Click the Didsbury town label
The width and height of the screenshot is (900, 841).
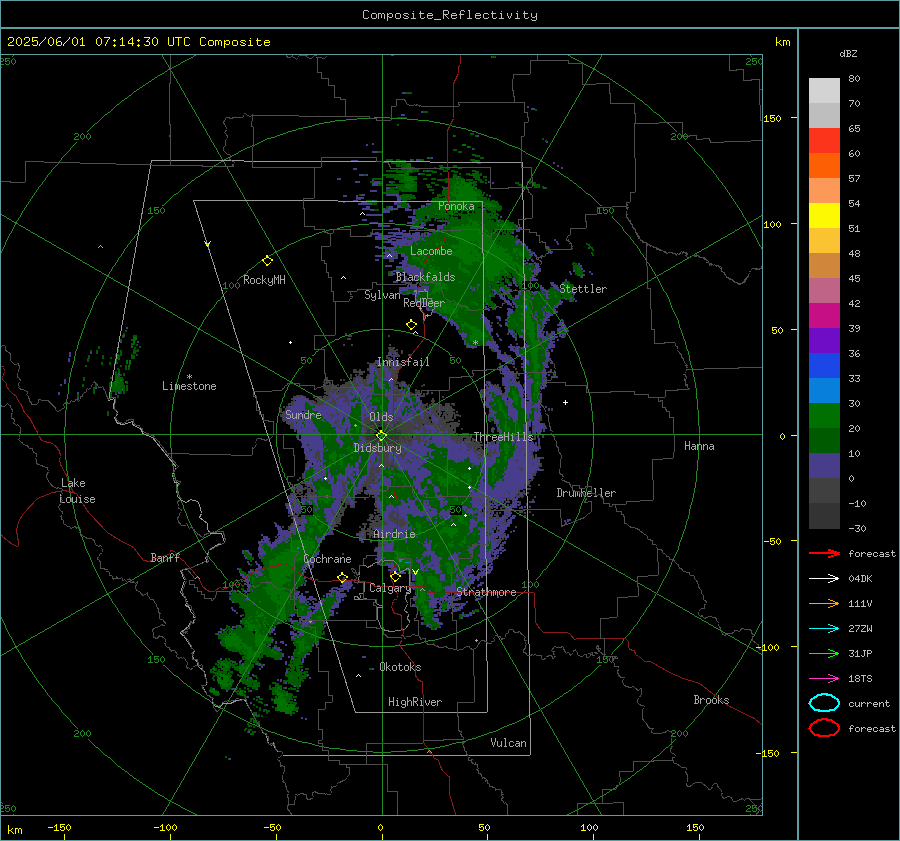(377, 448)
